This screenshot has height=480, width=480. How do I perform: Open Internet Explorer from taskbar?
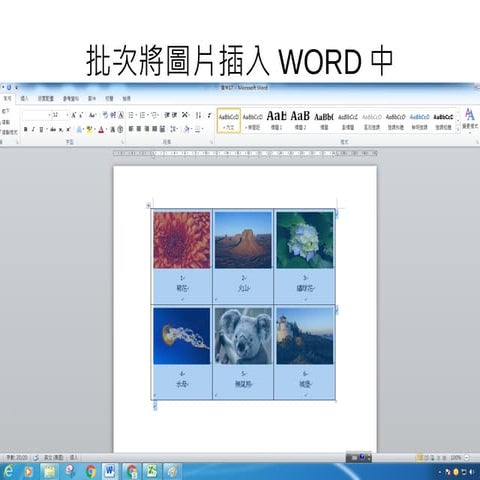[8, 471]
